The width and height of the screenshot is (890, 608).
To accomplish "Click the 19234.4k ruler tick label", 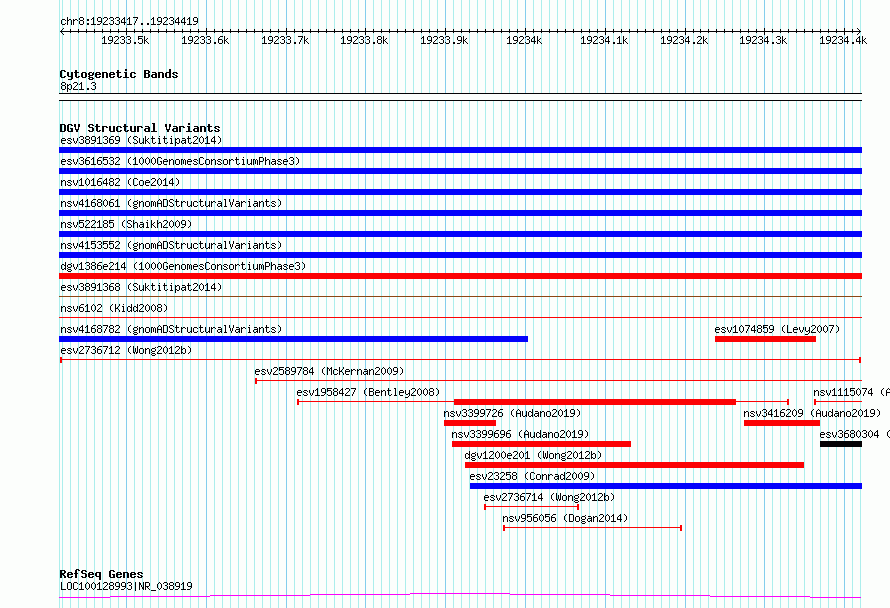I will (843, 40).
